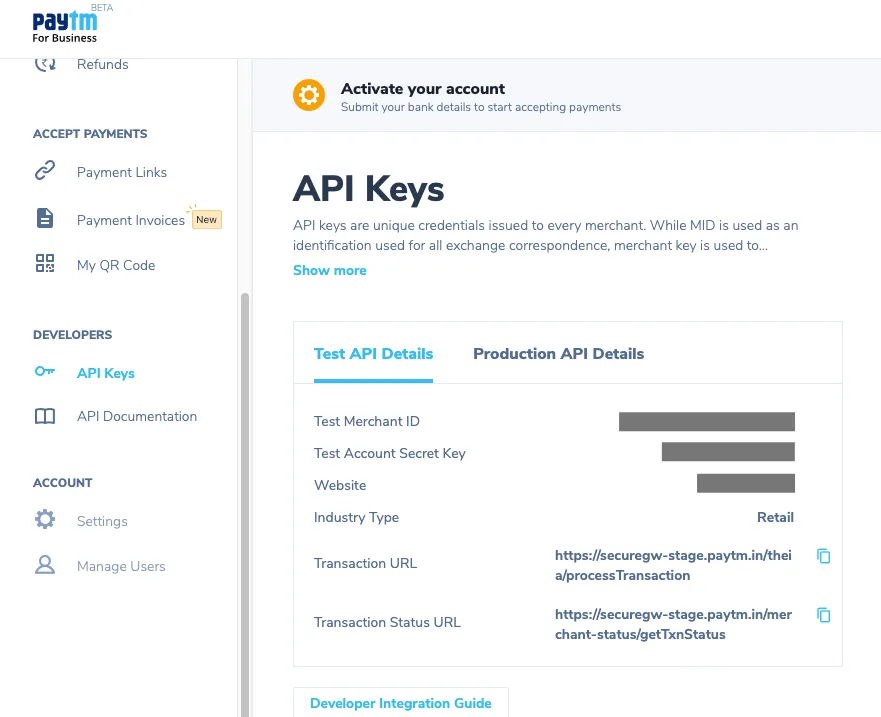Click the Test Merchant ID label

click(367, 421)
